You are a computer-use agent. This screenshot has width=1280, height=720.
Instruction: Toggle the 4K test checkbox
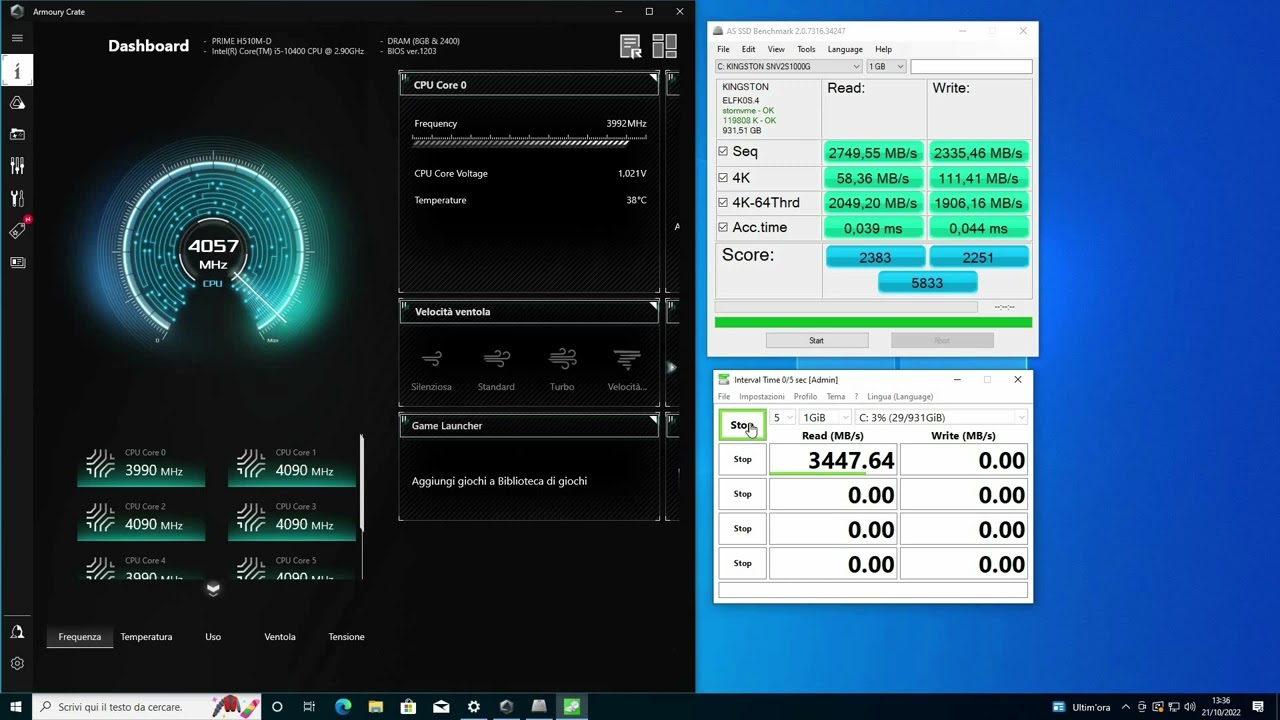tap(723, 178)
